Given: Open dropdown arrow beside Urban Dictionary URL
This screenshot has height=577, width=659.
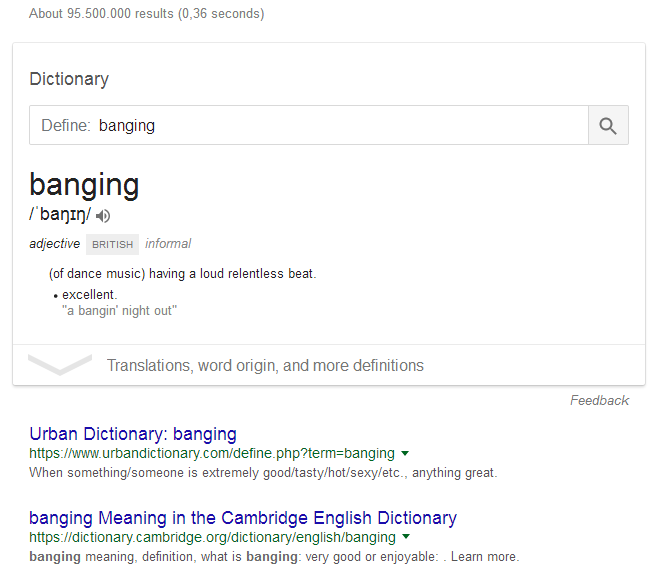Looking at the screenshot, I should coord(405,453).
